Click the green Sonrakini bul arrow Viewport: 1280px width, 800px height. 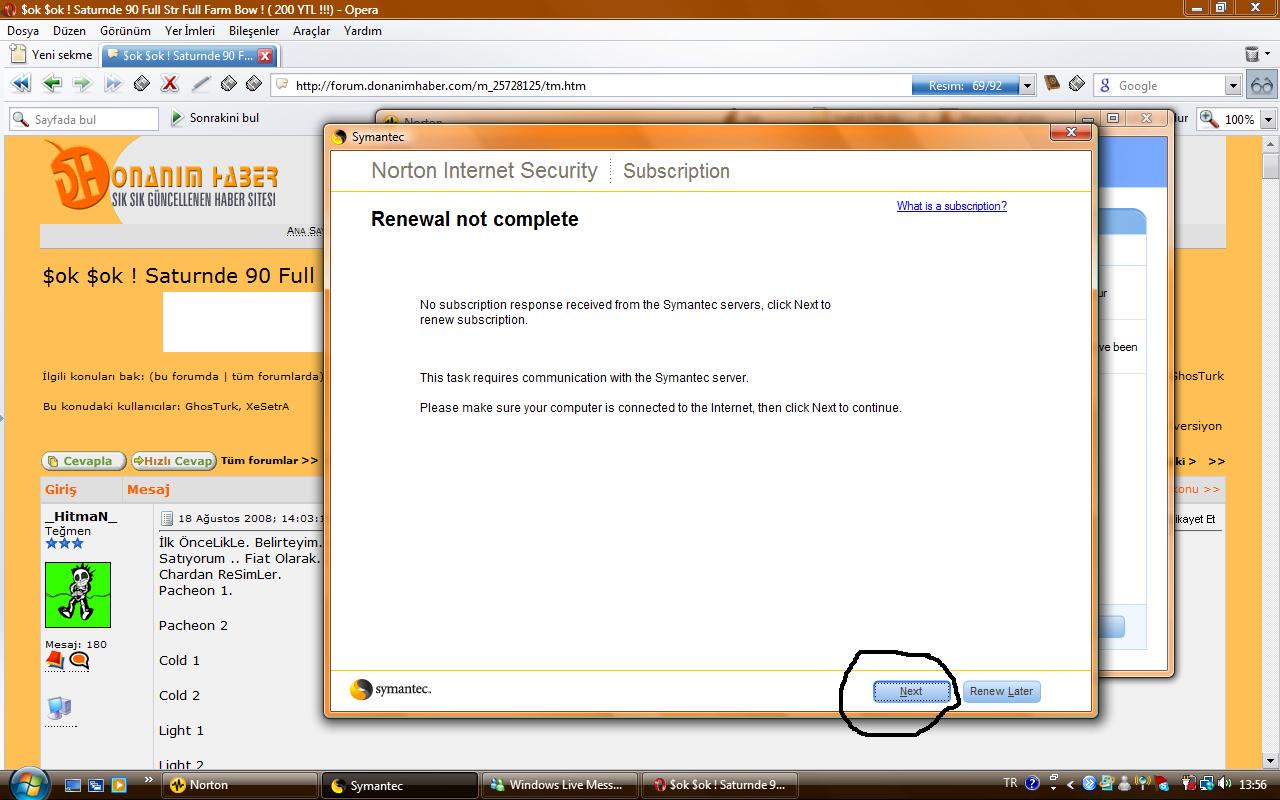click(x=177, y=118)
